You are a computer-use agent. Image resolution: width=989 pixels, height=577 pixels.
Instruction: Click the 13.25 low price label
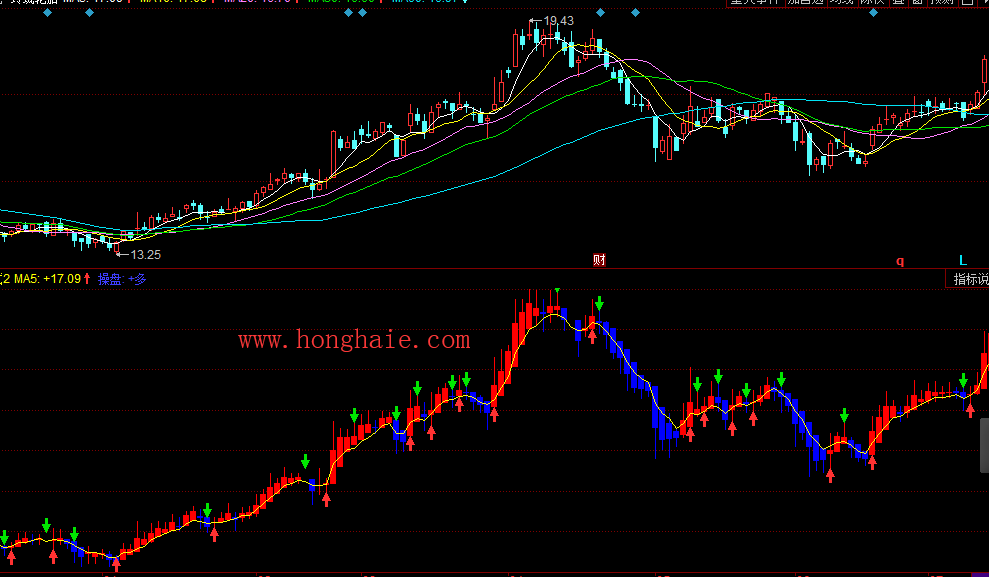pos(145,255)
